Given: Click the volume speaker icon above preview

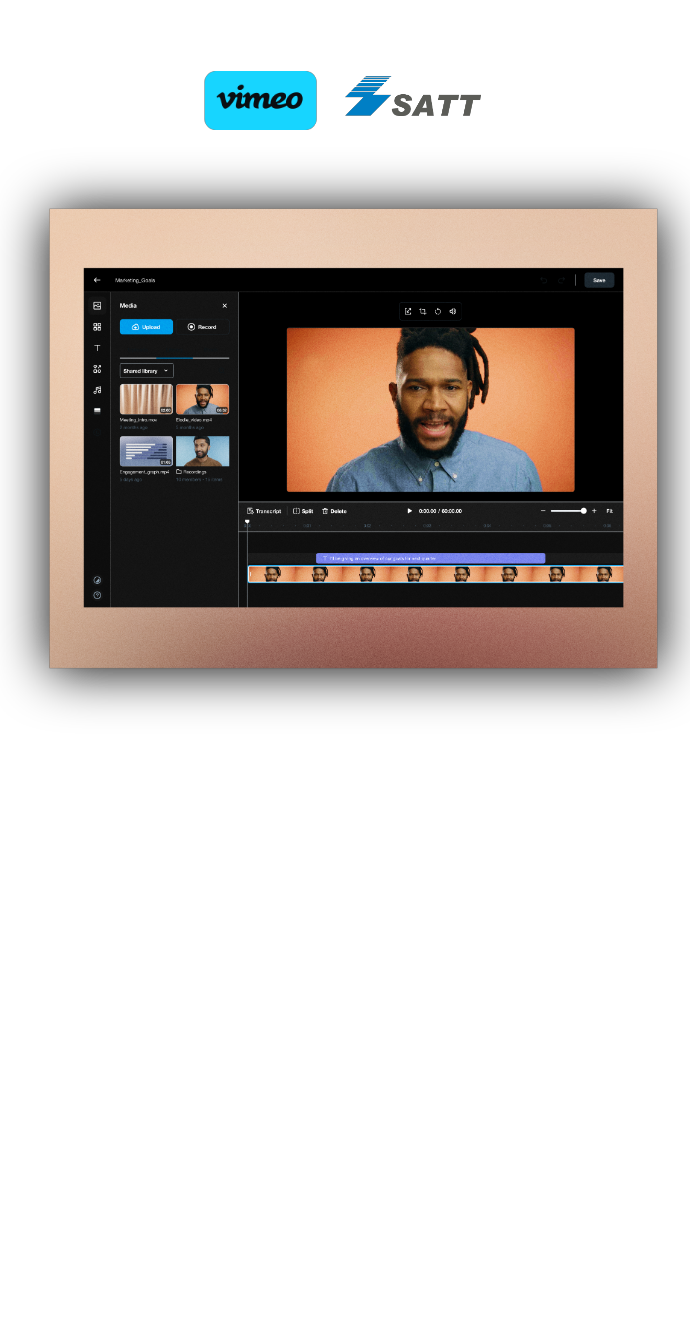Looking at the screenshot, I should coord(453,311).
